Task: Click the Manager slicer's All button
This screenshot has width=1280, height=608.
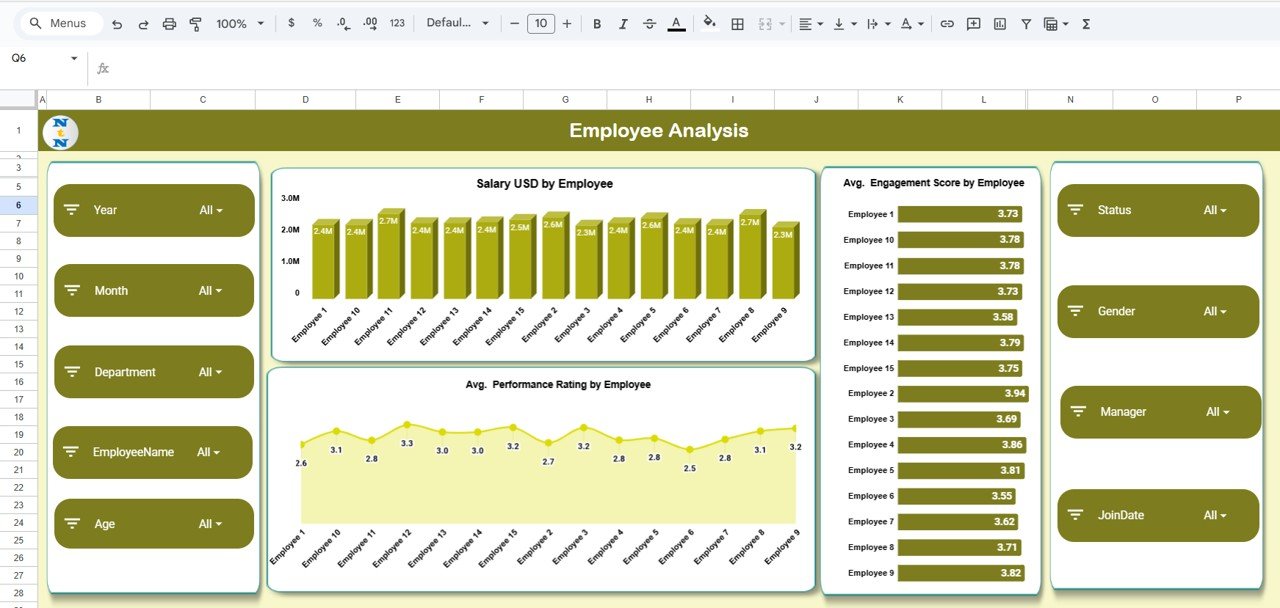Action: click(1216, 411)
